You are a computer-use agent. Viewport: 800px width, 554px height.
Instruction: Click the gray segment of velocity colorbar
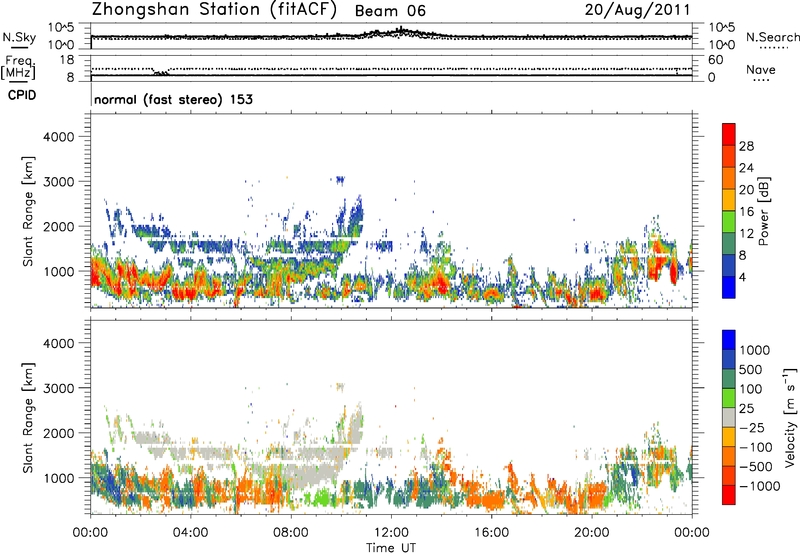point(729,418)
